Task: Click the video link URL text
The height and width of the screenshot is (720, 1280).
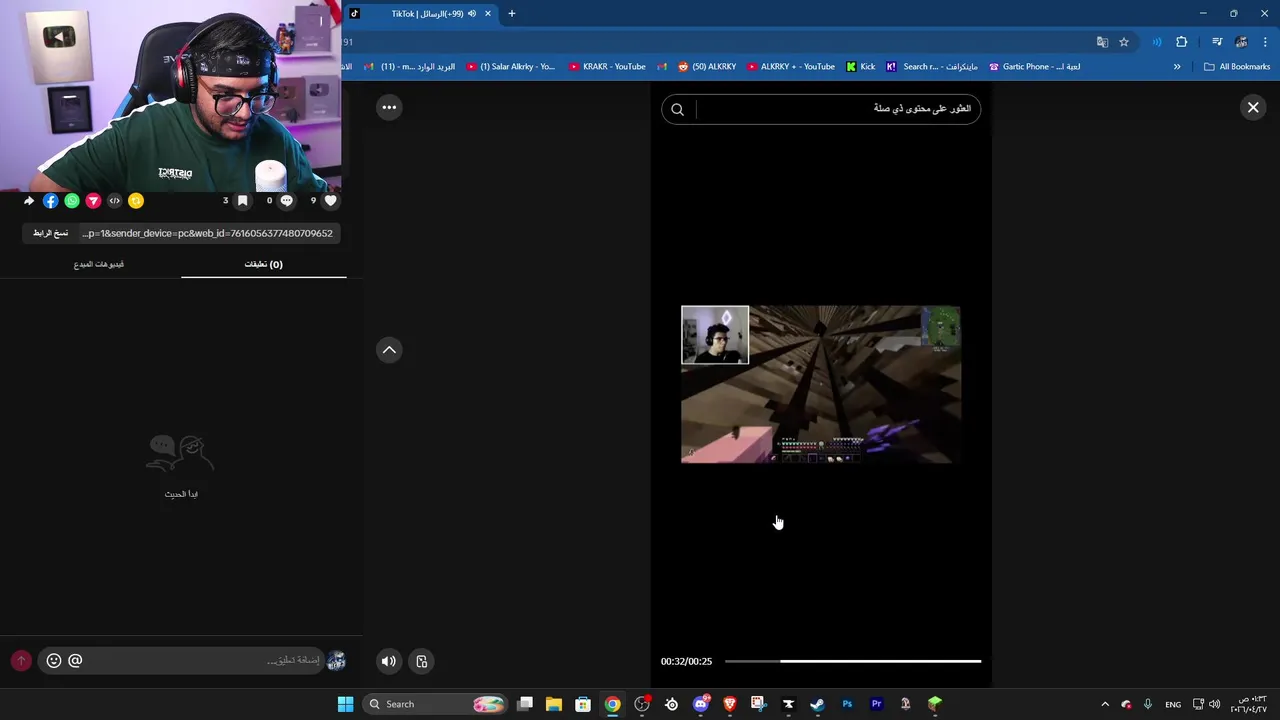Action: coord(207,233)
